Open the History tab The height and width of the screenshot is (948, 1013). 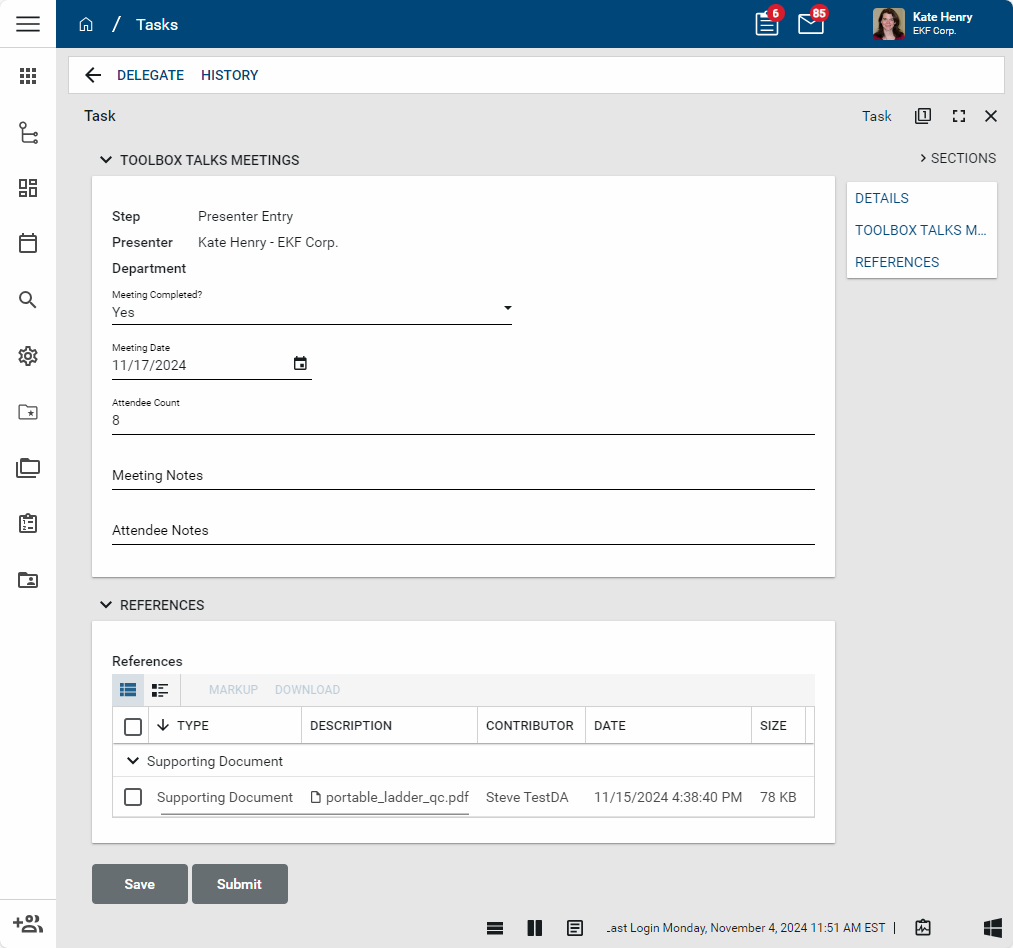(229, 75)
